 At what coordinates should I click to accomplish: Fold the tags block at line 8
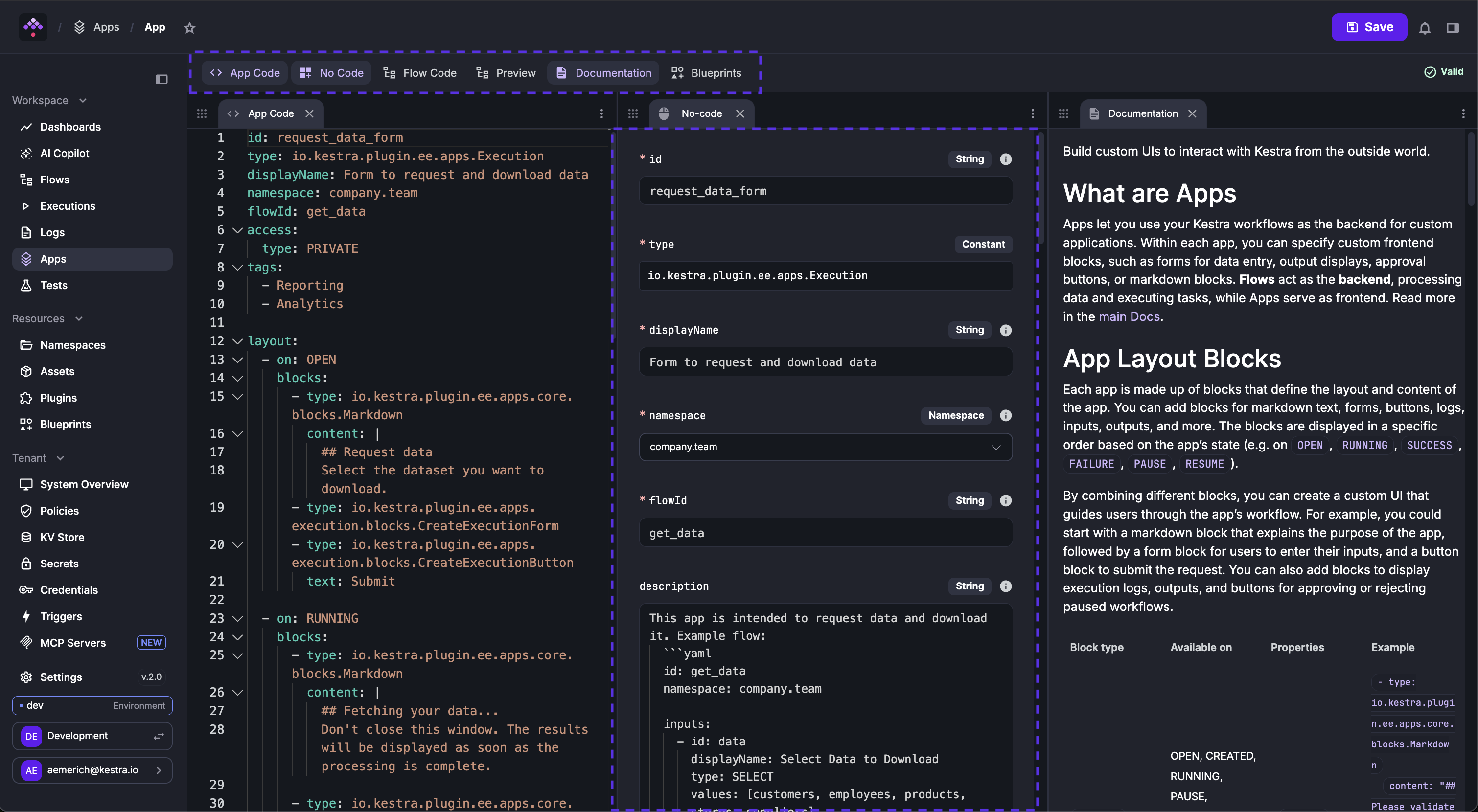pyautogui.click(x=237, y=267)
